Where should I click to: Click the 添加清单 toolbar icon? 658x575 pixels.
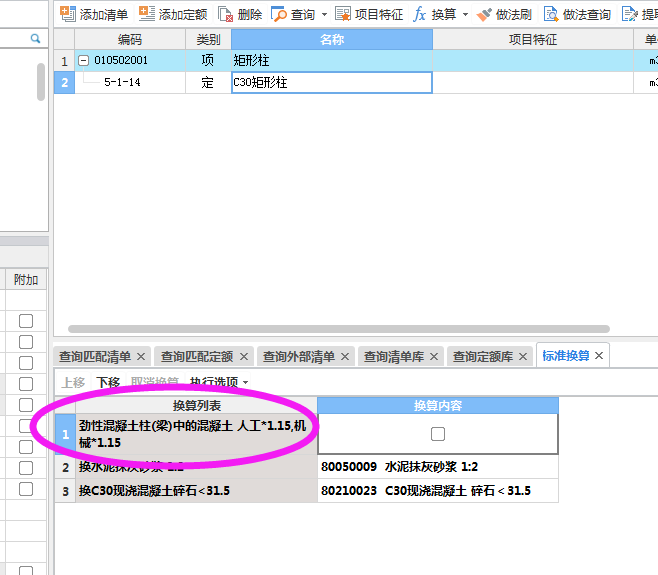pos(68,14)
